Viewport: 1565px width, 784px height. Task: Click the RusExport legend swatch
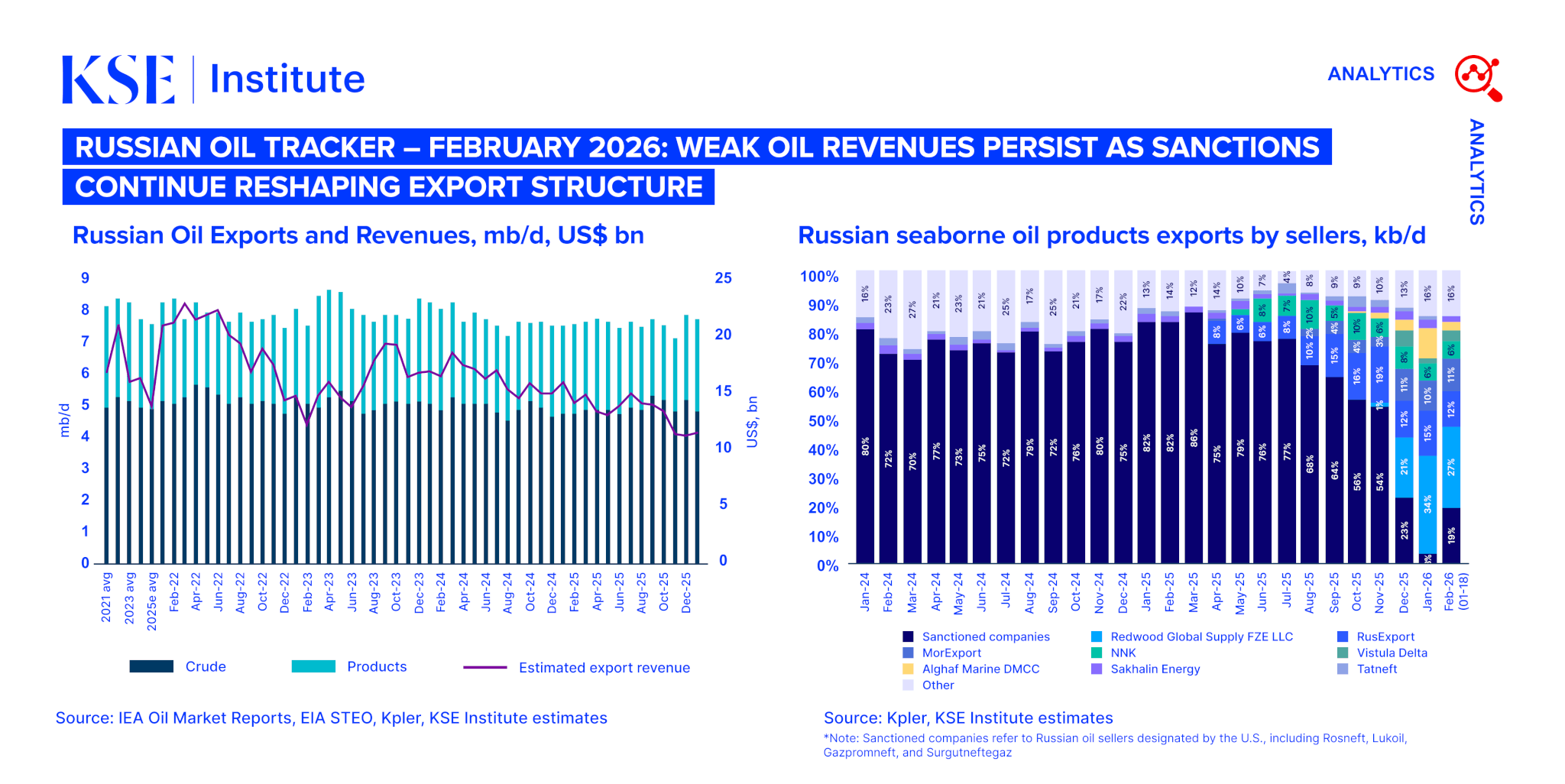pyautogui.click(x=1343, y=637)
